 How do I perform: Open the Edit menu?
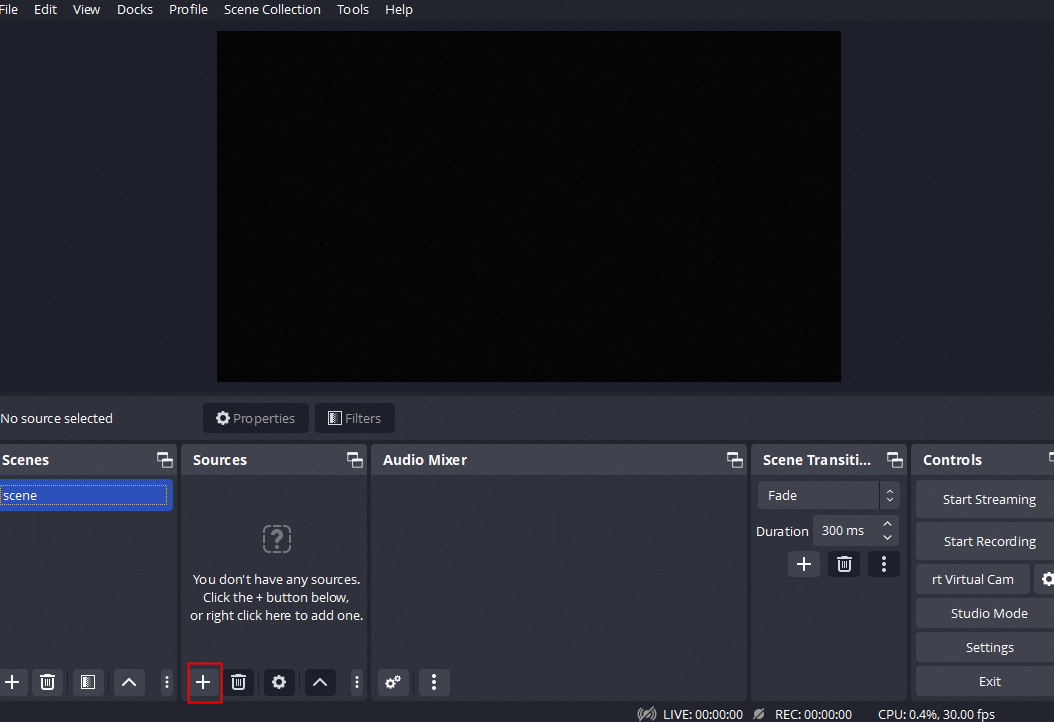[x=45, y=9]
